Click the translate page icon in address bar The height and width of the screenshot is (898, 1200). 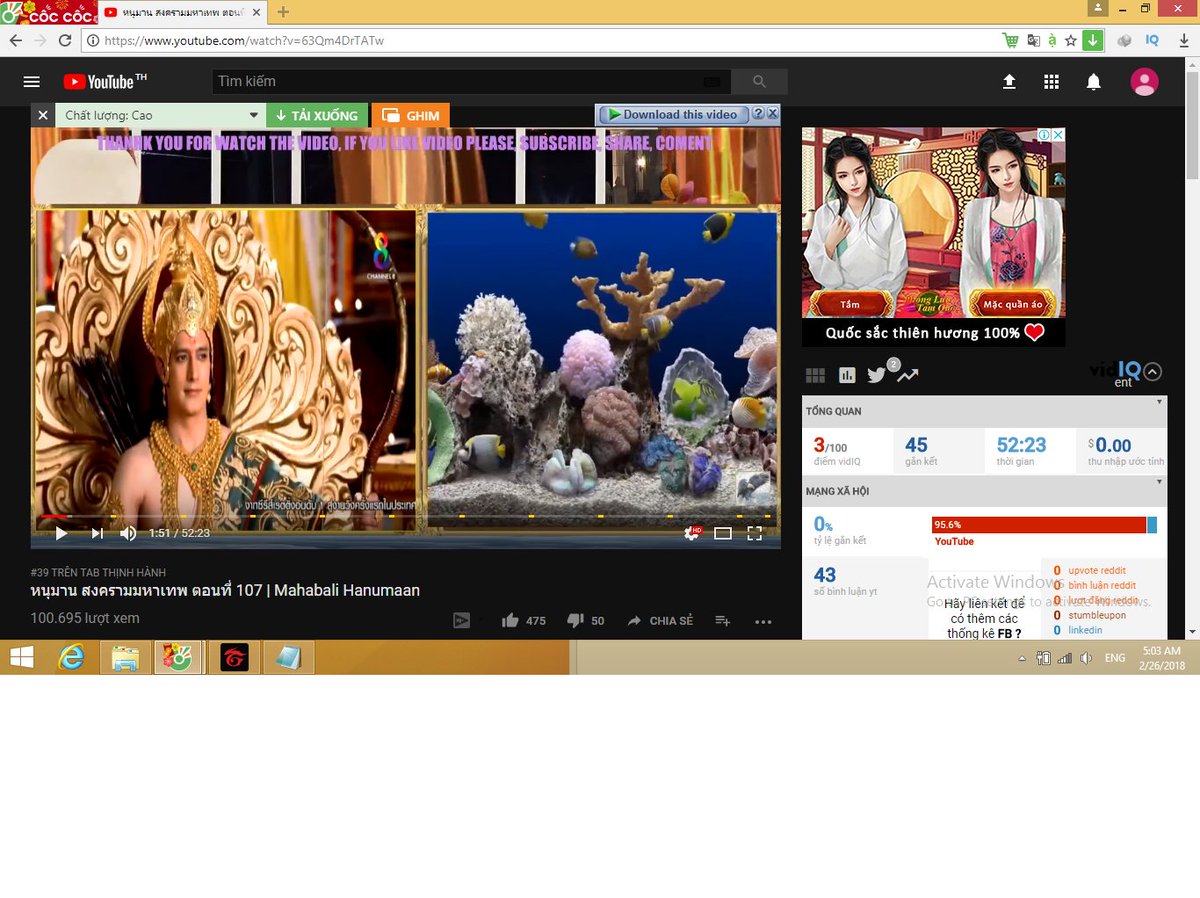[x=1033, y=40]
